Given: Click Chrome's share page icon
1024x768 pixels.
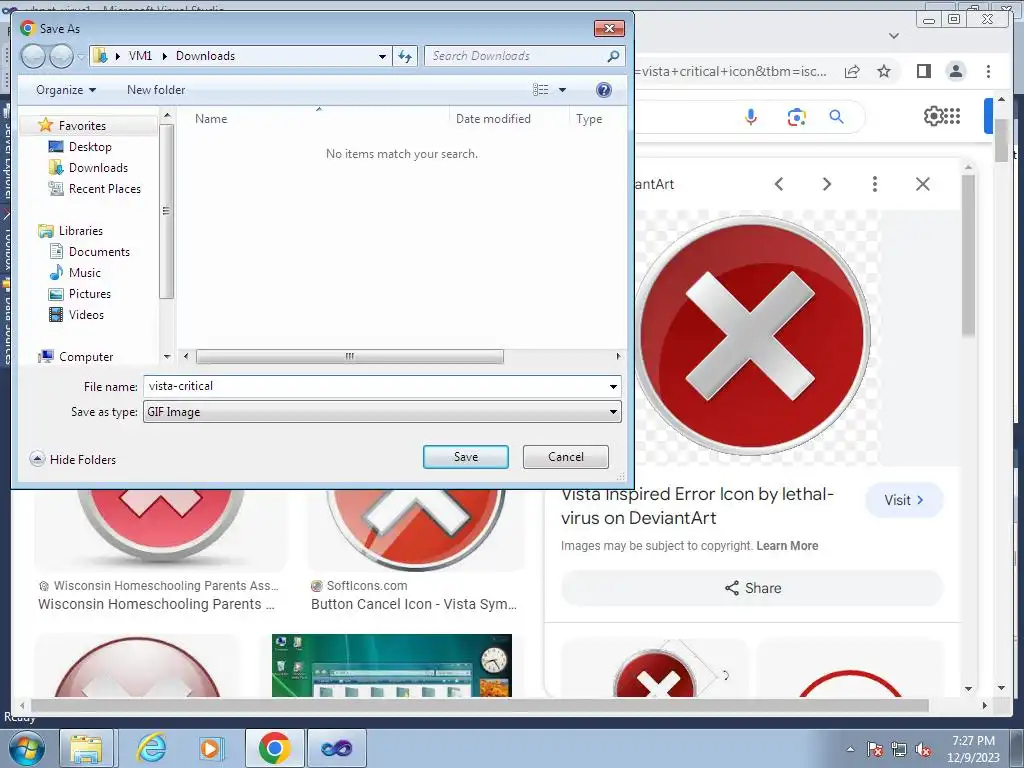Looking at the screenshot, I should (x=852, y=72).
